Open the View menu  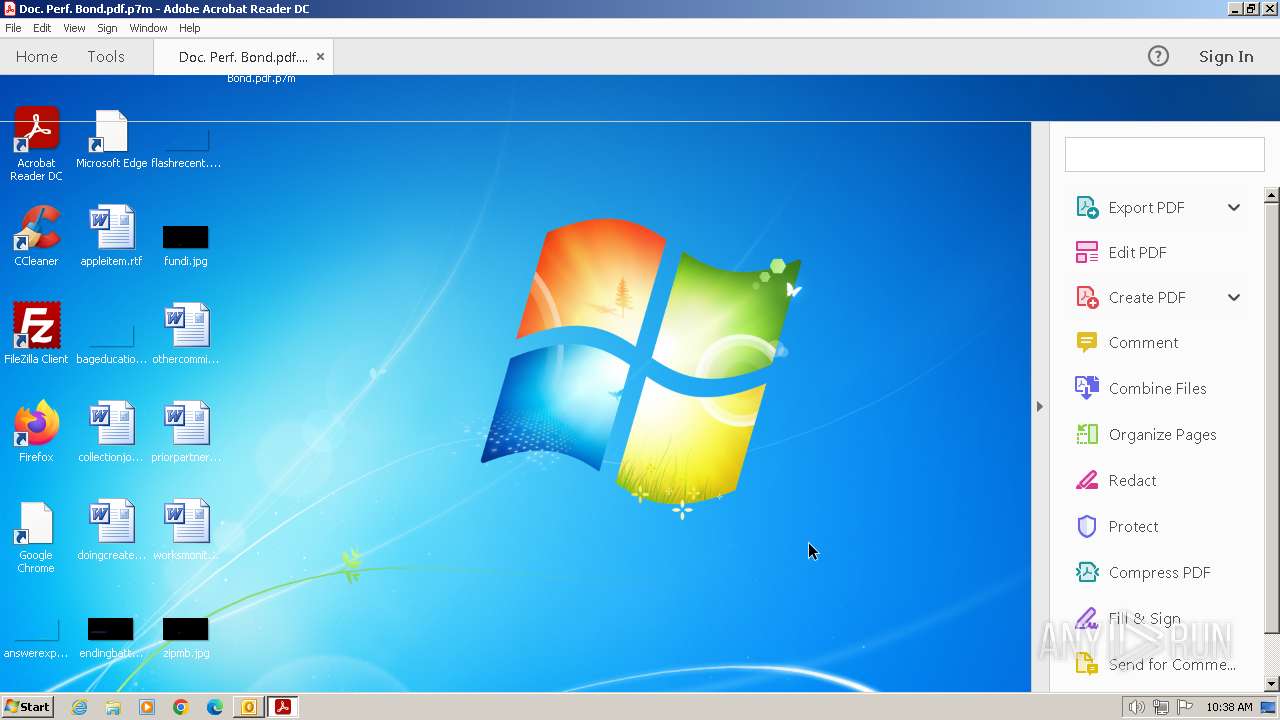(74, 28)
